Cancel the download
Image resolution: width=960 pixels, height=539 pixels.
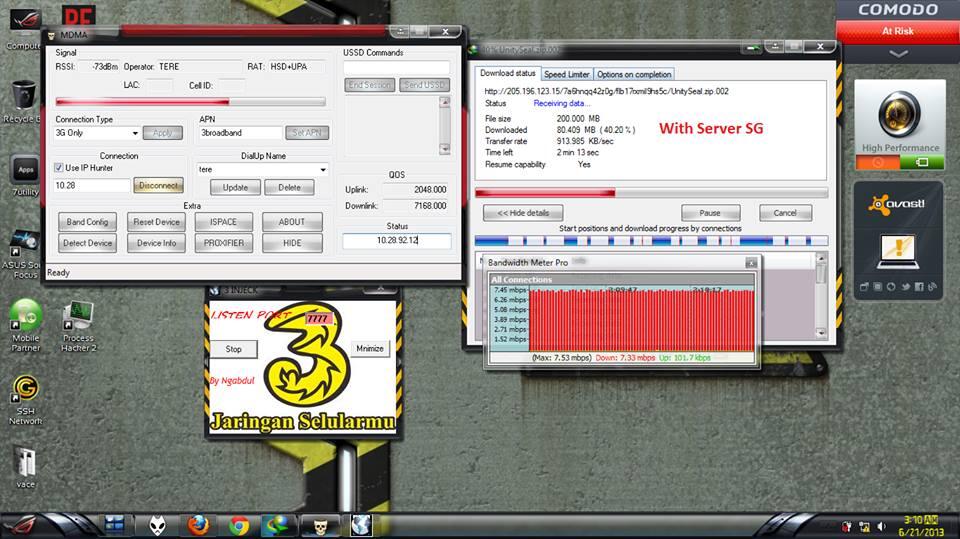tap(785, 213)
